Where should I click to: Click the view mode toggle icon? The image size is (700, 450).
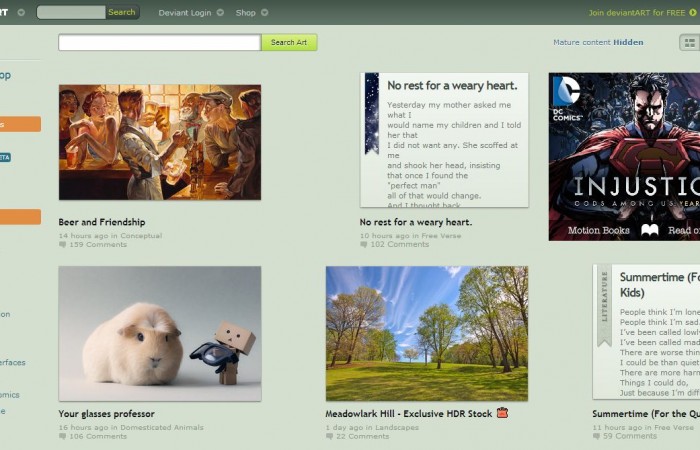coord(689,42)
